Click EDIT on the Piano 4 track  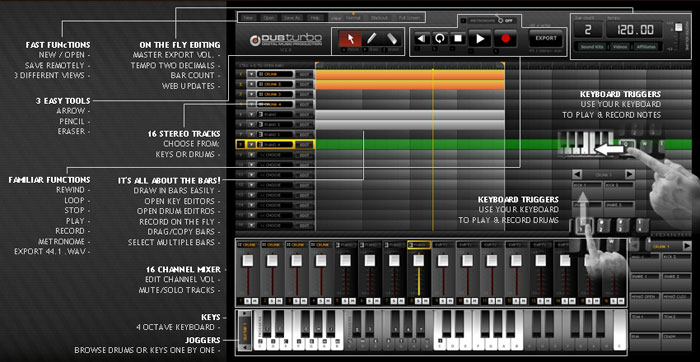pos(304,145)
